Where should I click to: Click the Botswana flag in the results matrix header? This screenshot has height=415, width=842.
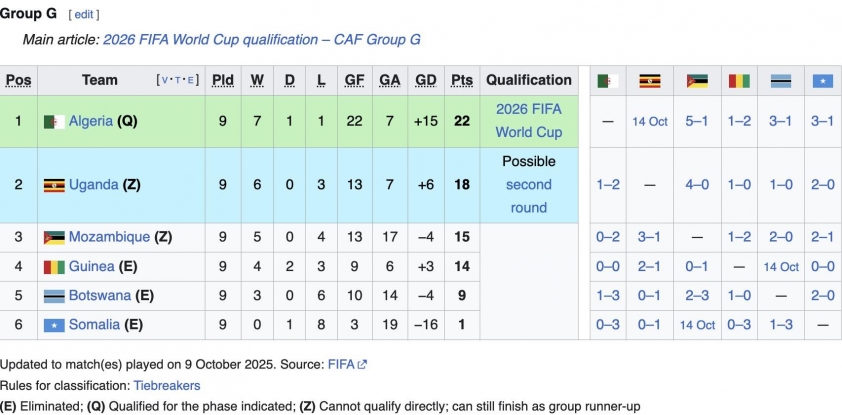tap(781, 81)
